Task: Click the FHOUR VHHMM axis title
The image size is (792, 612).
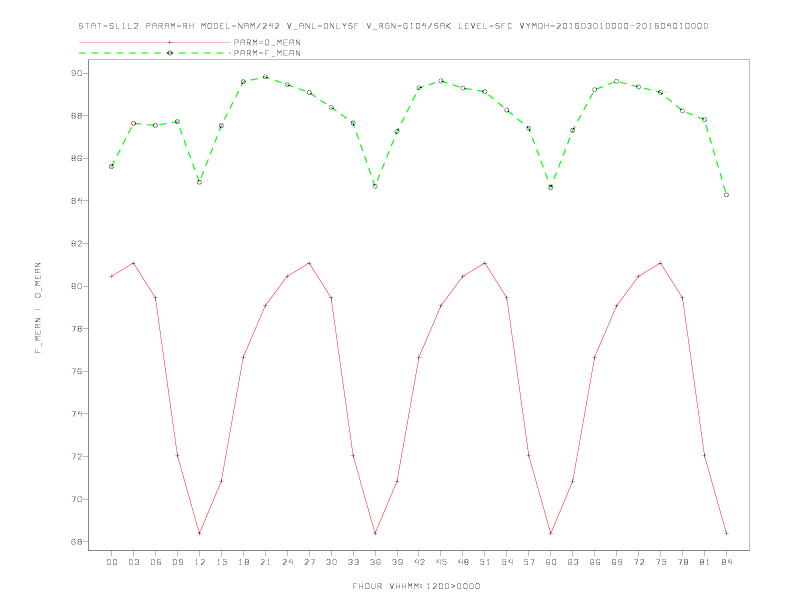Action: tap(416, 586)
